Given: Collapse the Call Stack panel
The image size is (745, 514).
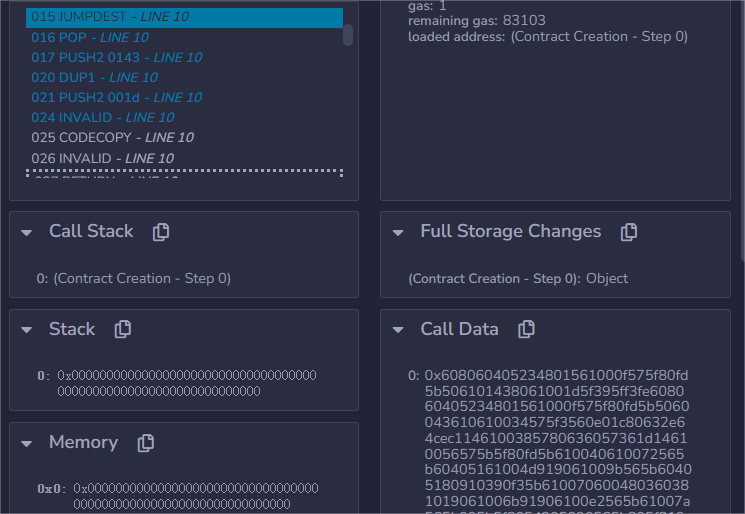Looking at the screenshot, I should tap(28, 232).
